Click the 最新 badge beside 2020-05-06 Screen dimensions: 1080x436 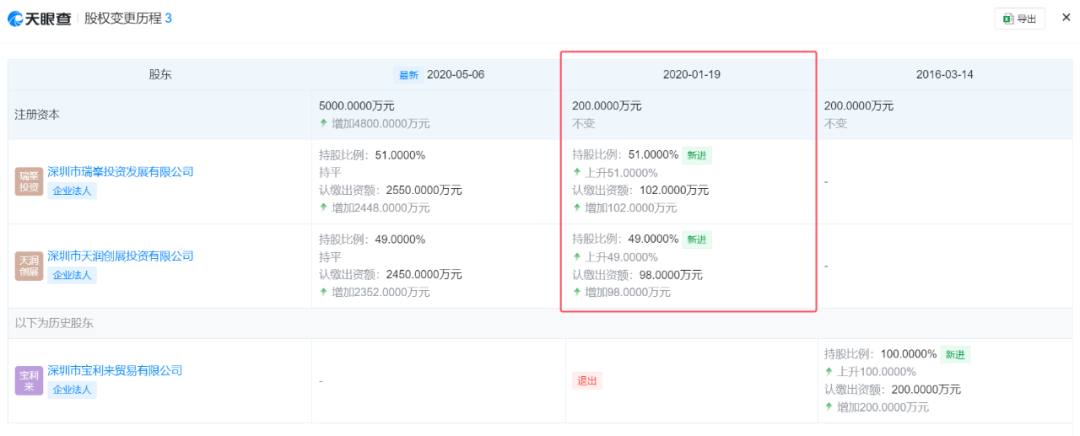(x=407, y=75)
